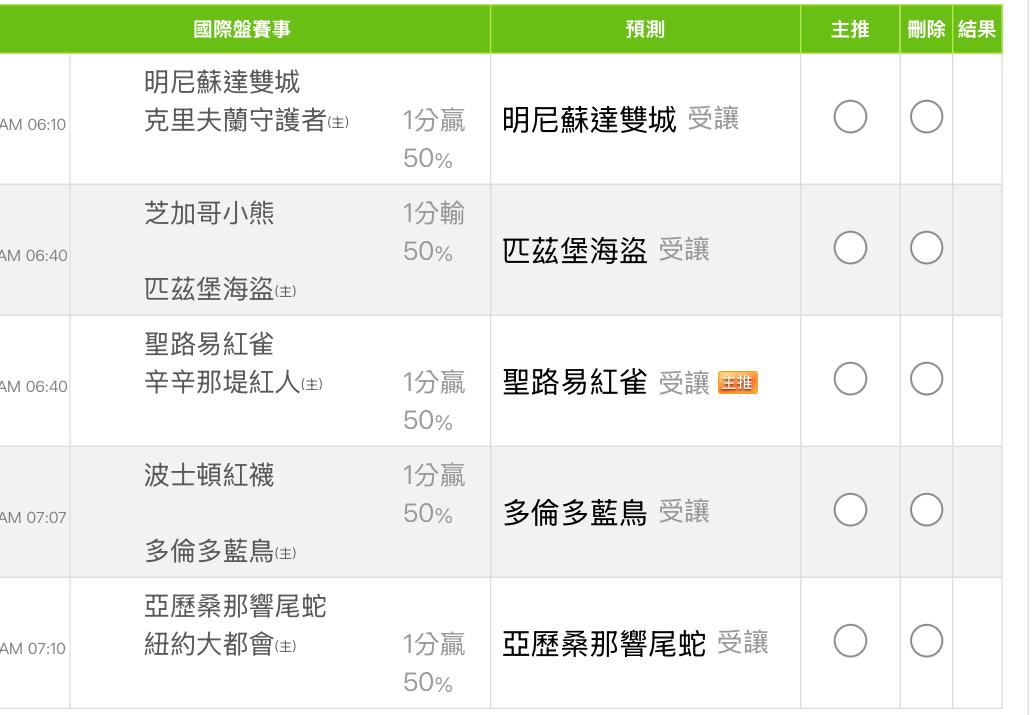The width and height of the screenshot is (1035, 715).
Task: Select main pick radio for 明尼蘇達雙城
Action: coord(850,117)
